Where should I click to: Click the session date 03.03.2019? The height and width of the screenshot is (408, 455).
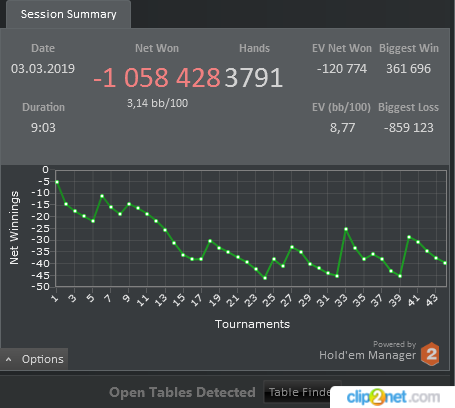tap(43, 69)
